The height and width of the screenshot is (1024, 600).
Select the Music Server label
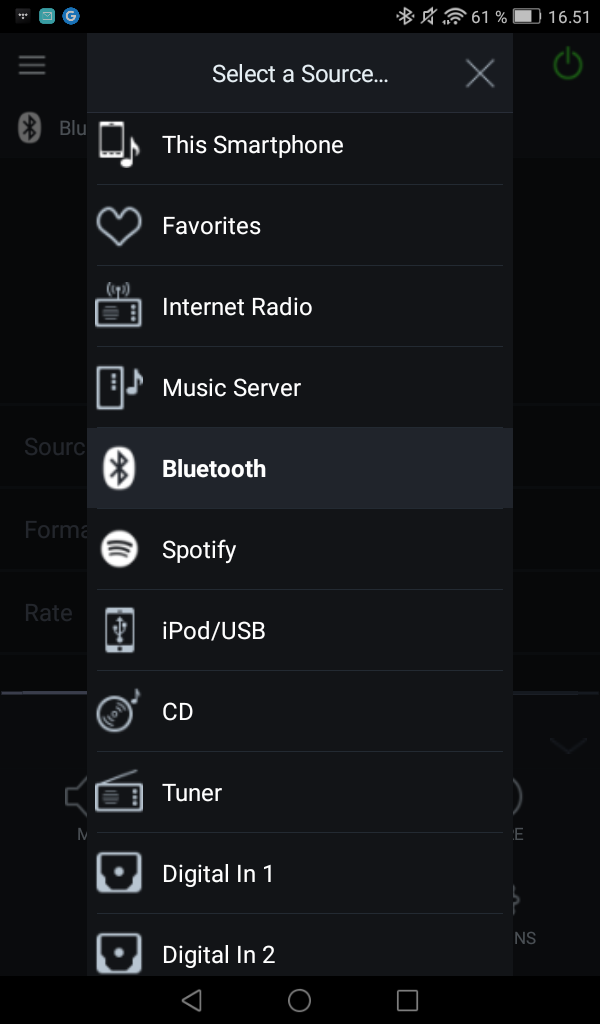pyautogui.click(x=231, y=388)
